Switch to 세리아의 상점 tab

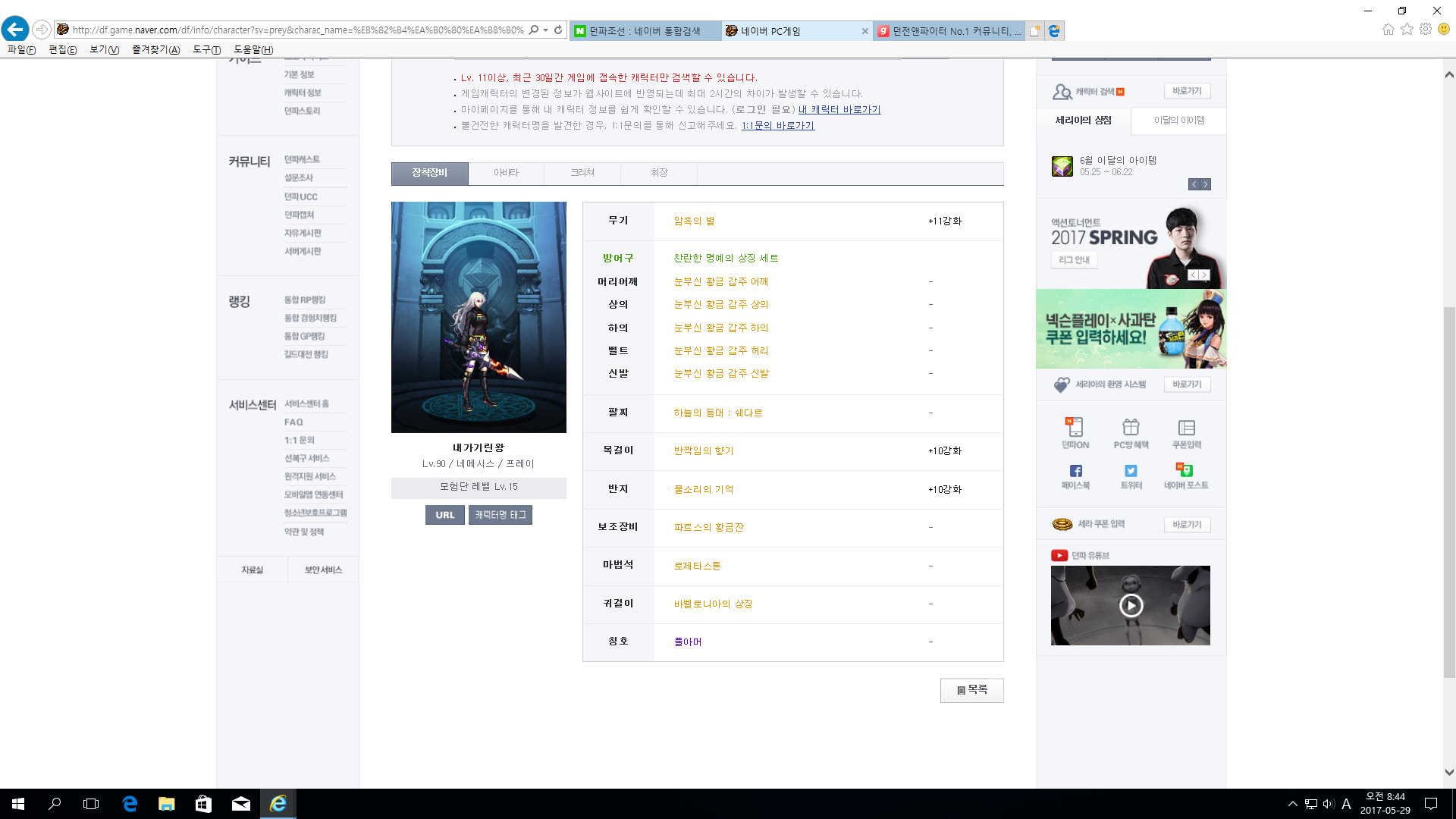[1084, 121]
